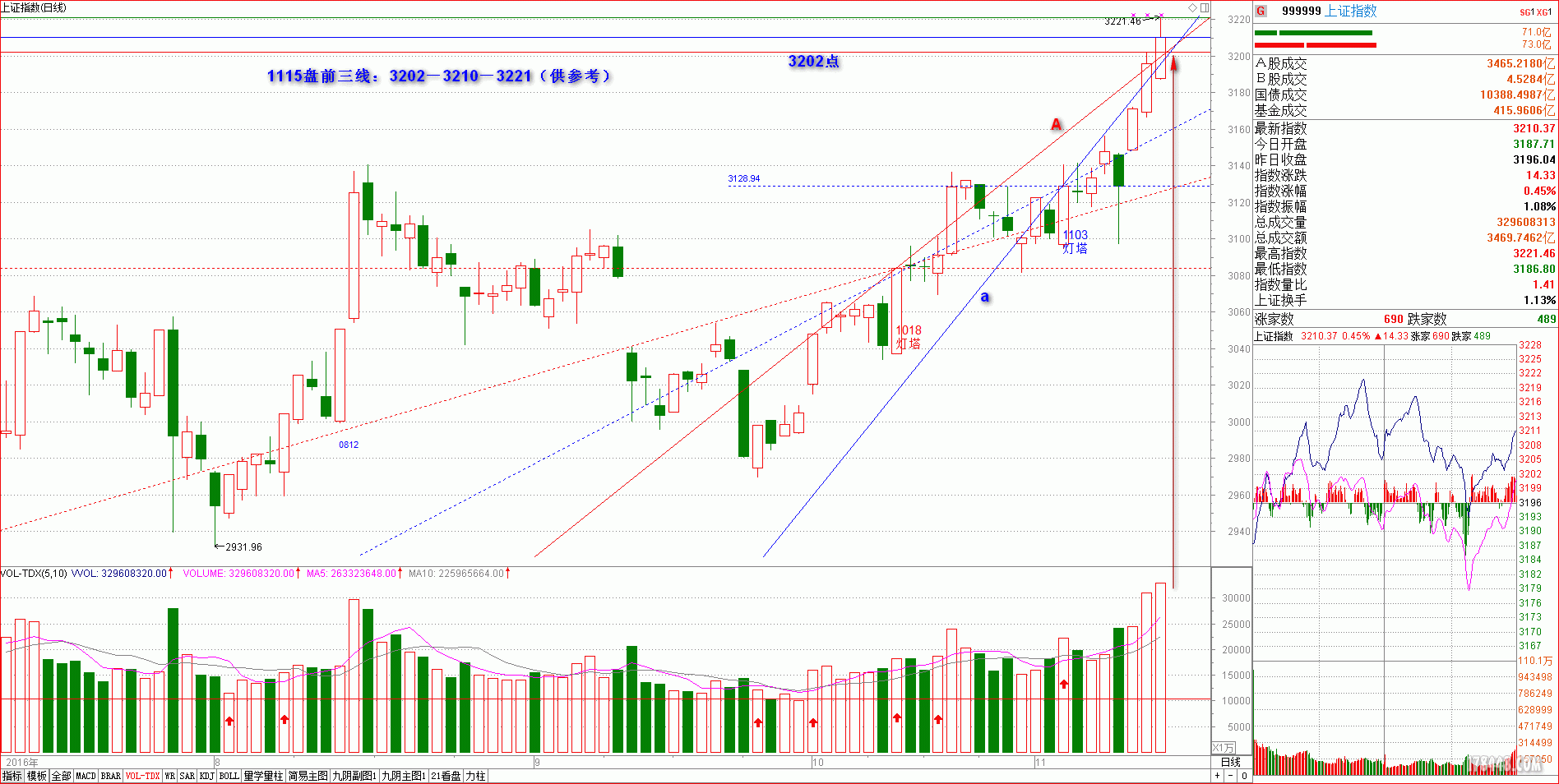Click the 1018 灯塔 annotation
1559x784 pixels.
point(909,337)
